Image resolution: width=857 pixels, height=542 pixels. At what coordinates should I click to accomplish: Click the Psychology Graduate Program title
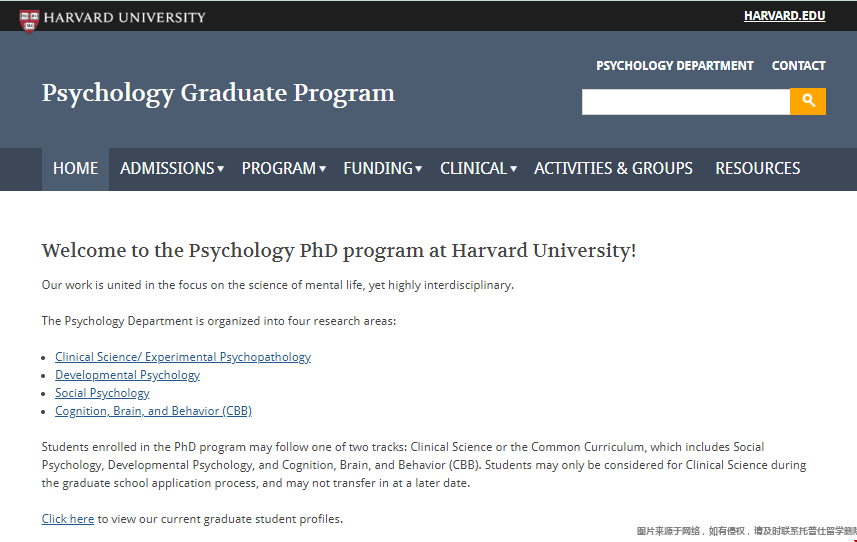[x=218, y=93]
